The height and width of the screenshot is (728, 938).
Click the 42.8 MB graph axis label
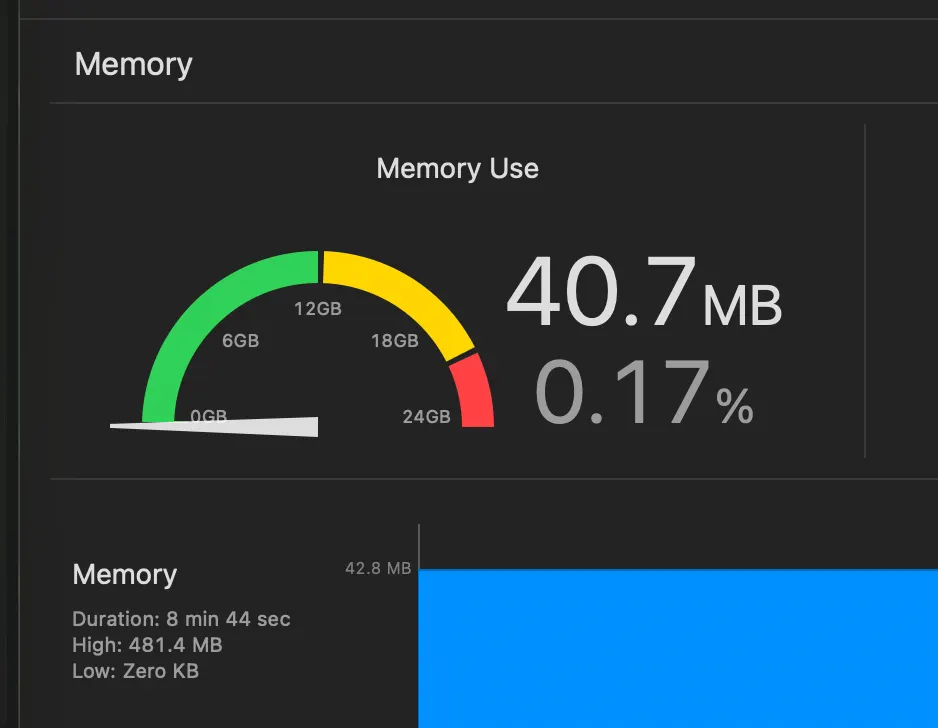(x=378, y=568)
